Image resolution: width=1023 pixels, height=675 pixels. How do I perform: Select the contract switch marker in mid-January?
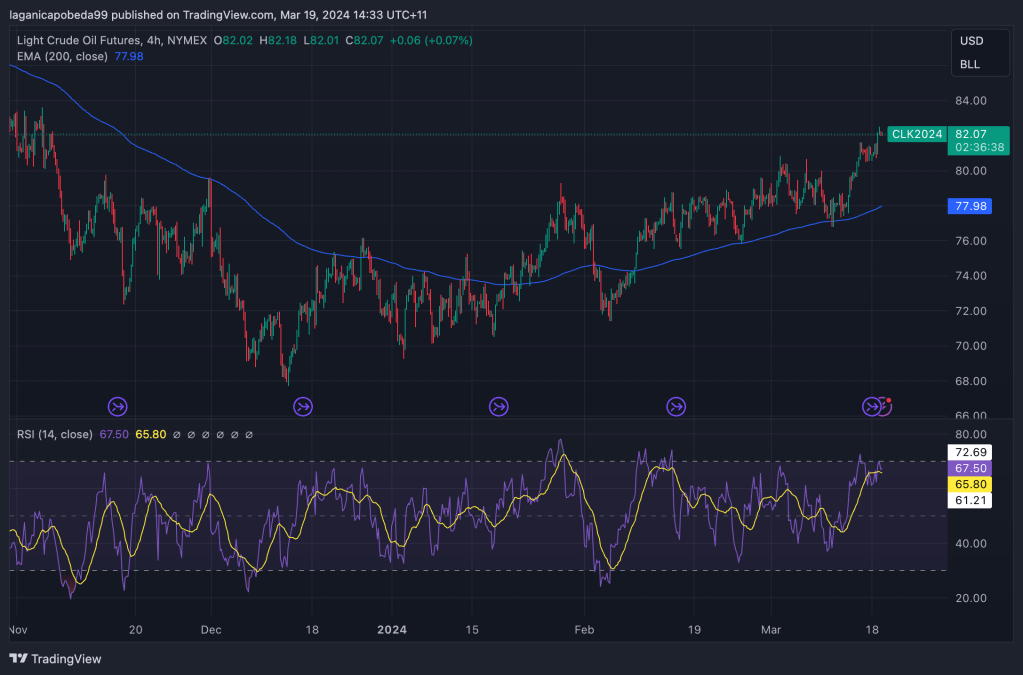click(x=498, y=406)
